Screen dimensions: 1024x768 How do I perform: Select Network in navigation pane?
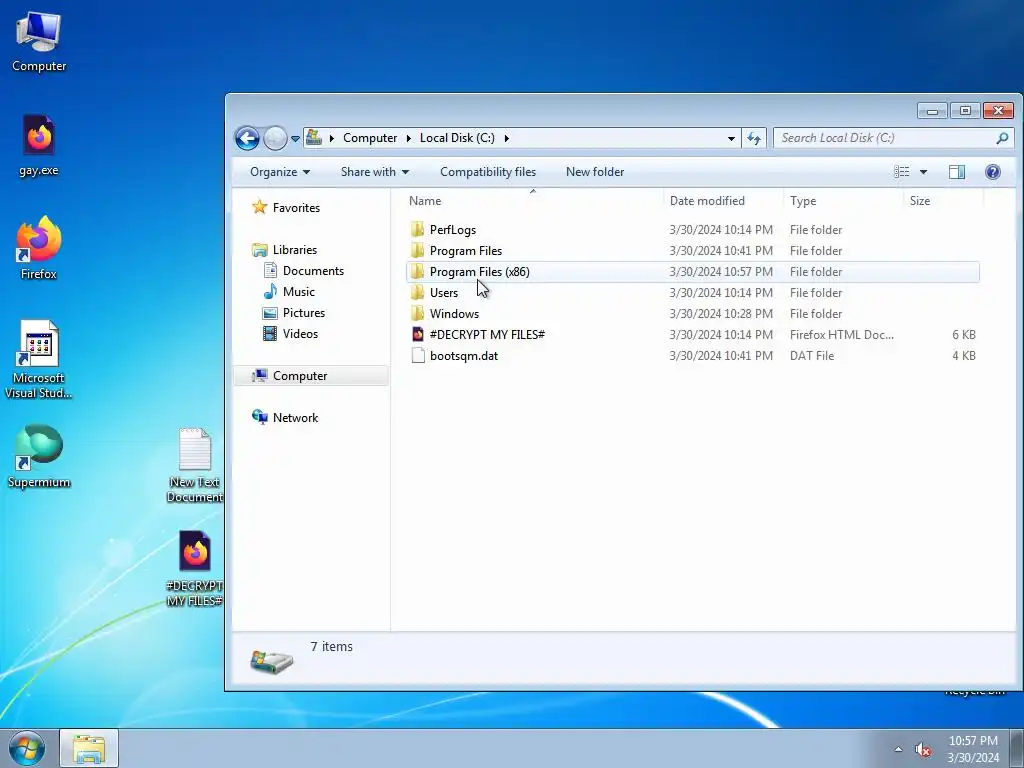click(x=285, y=418)
